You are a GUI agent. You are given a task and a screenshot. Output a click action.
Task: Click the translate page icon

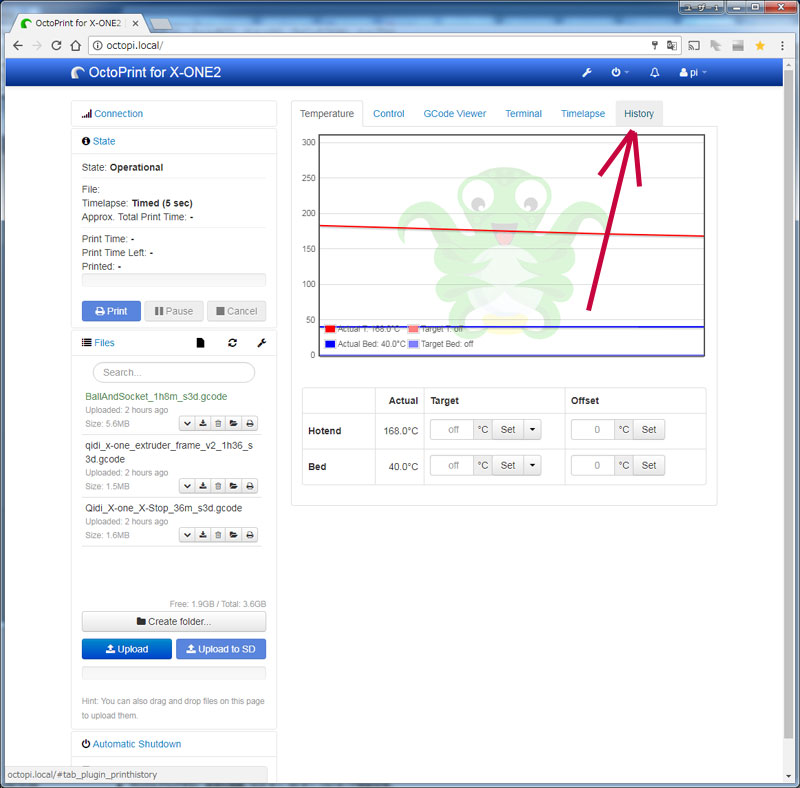coord(672,45)
